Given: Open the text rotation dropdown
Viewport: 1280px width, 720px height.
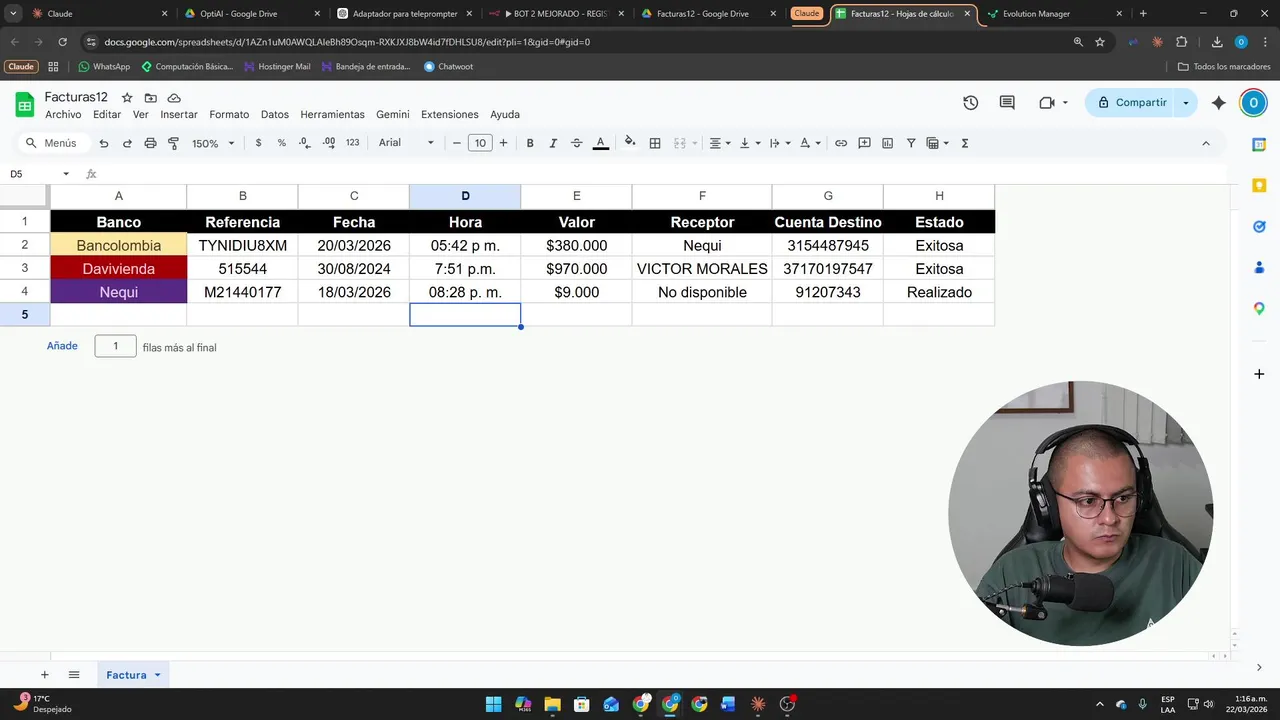Looking at the screenshot, I should click(x=810, y=143).
